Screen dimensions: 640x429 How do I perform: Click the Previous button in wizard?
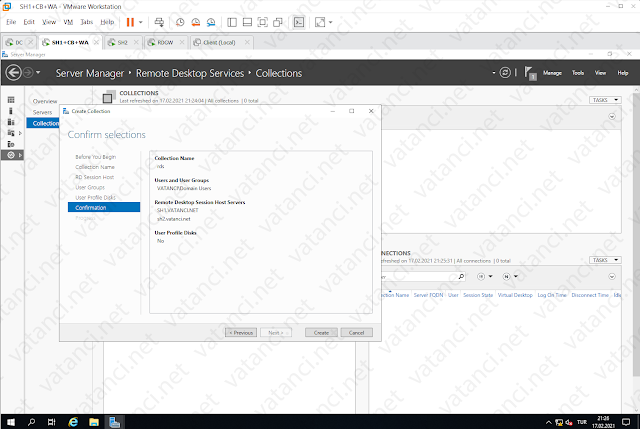pos(241,333)
